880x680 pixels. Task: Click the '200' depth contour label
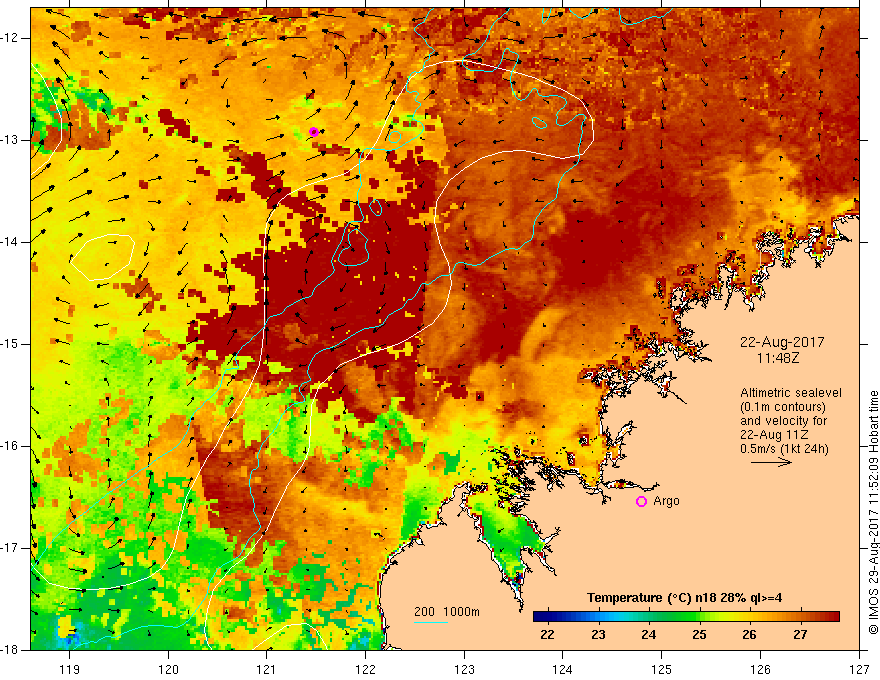coord(424,612)
